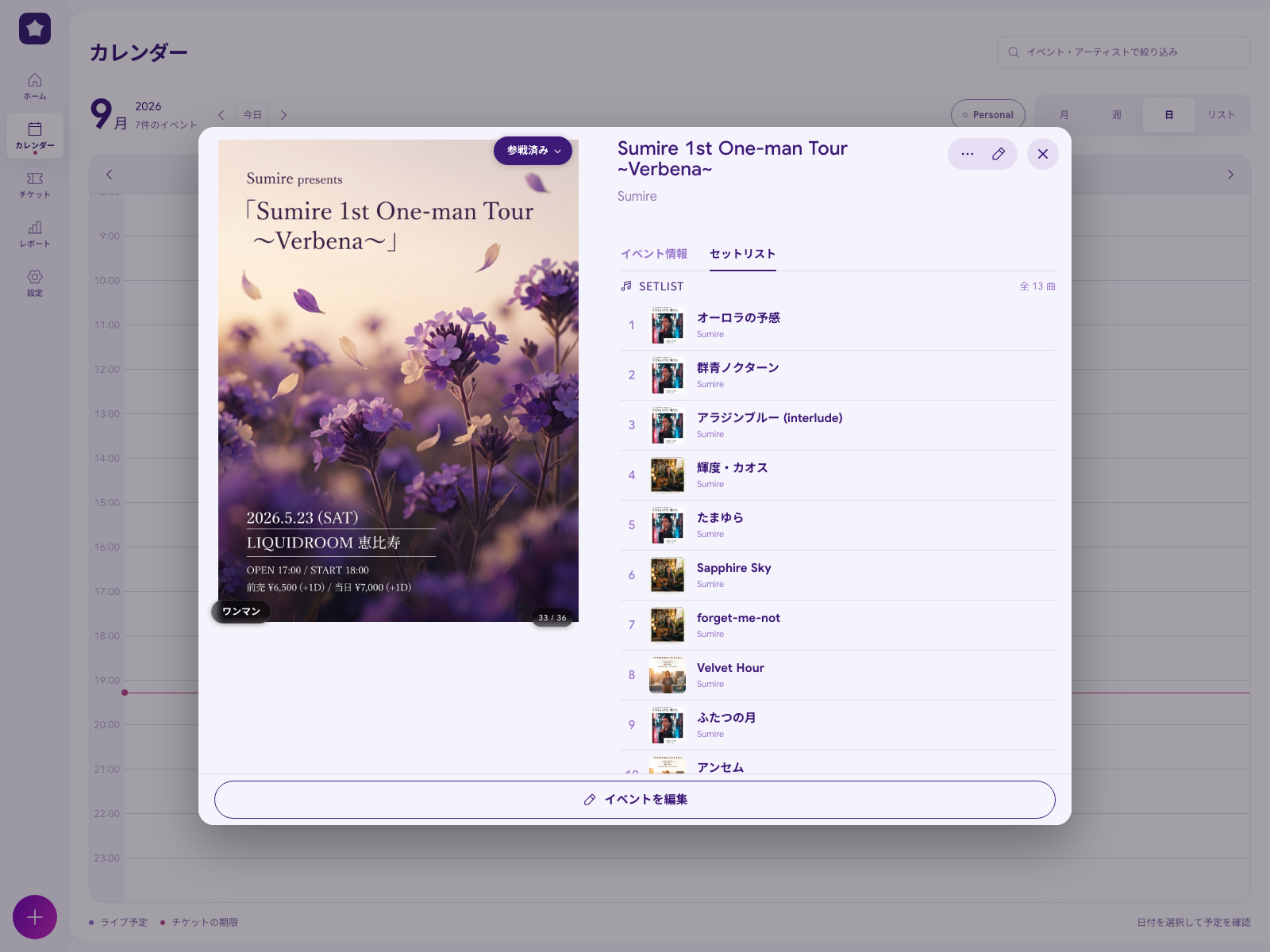This screenshot has width=1270, height=952.
Task: Click the pencil edit icon in header
Action: 999,154
